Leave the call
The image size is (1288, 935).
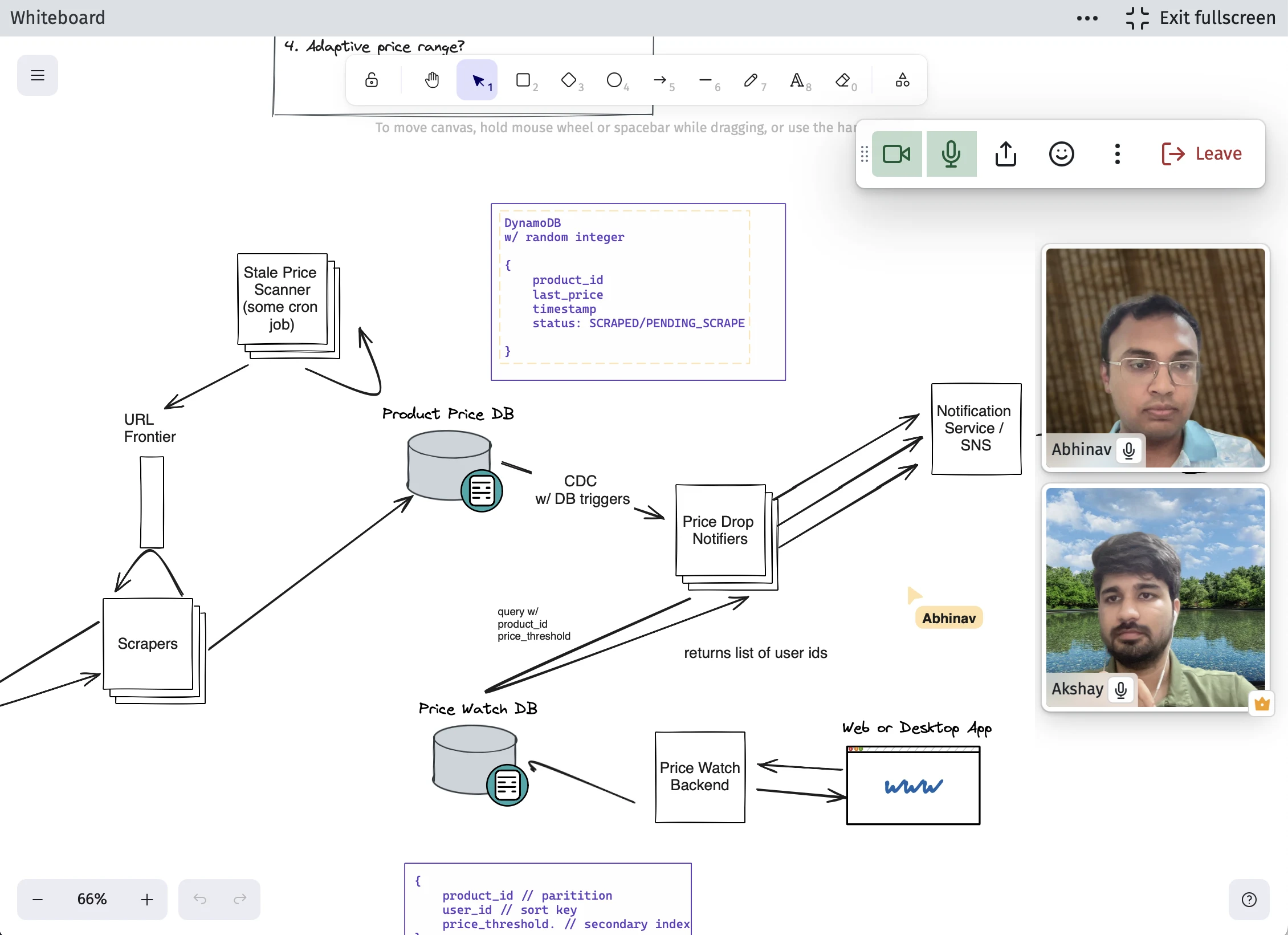click(1201, 154)
